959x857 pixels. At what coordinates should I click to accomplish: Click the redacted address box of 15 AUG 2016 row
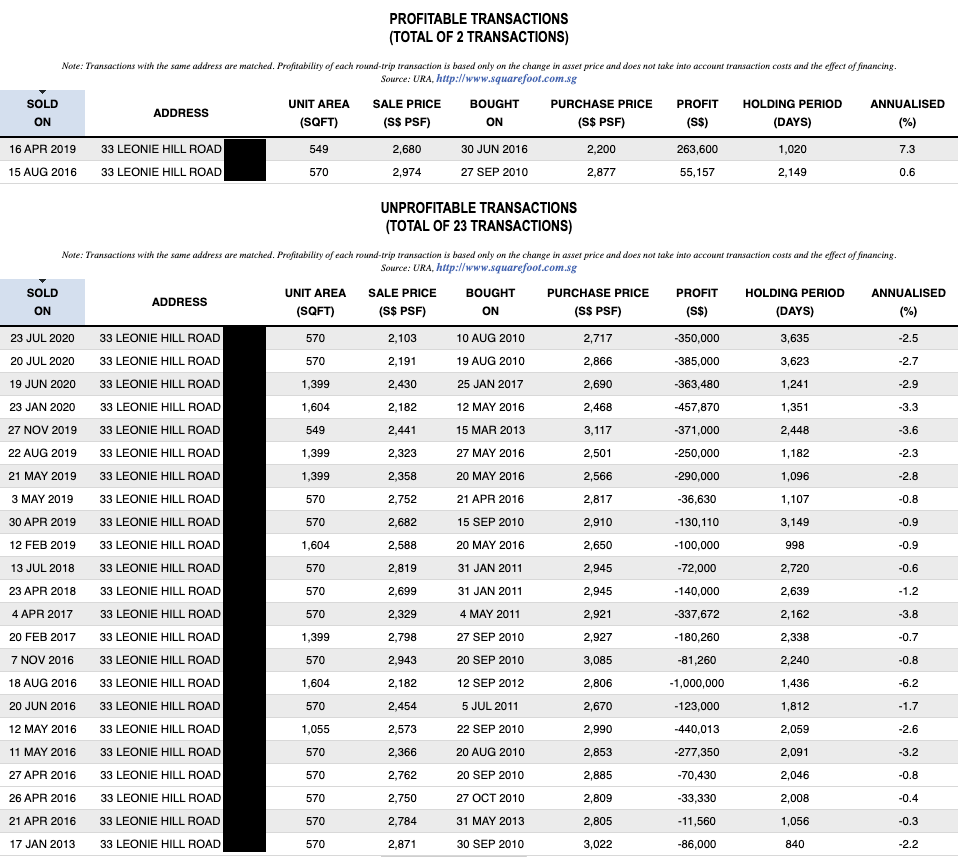(x=245, y=172)
